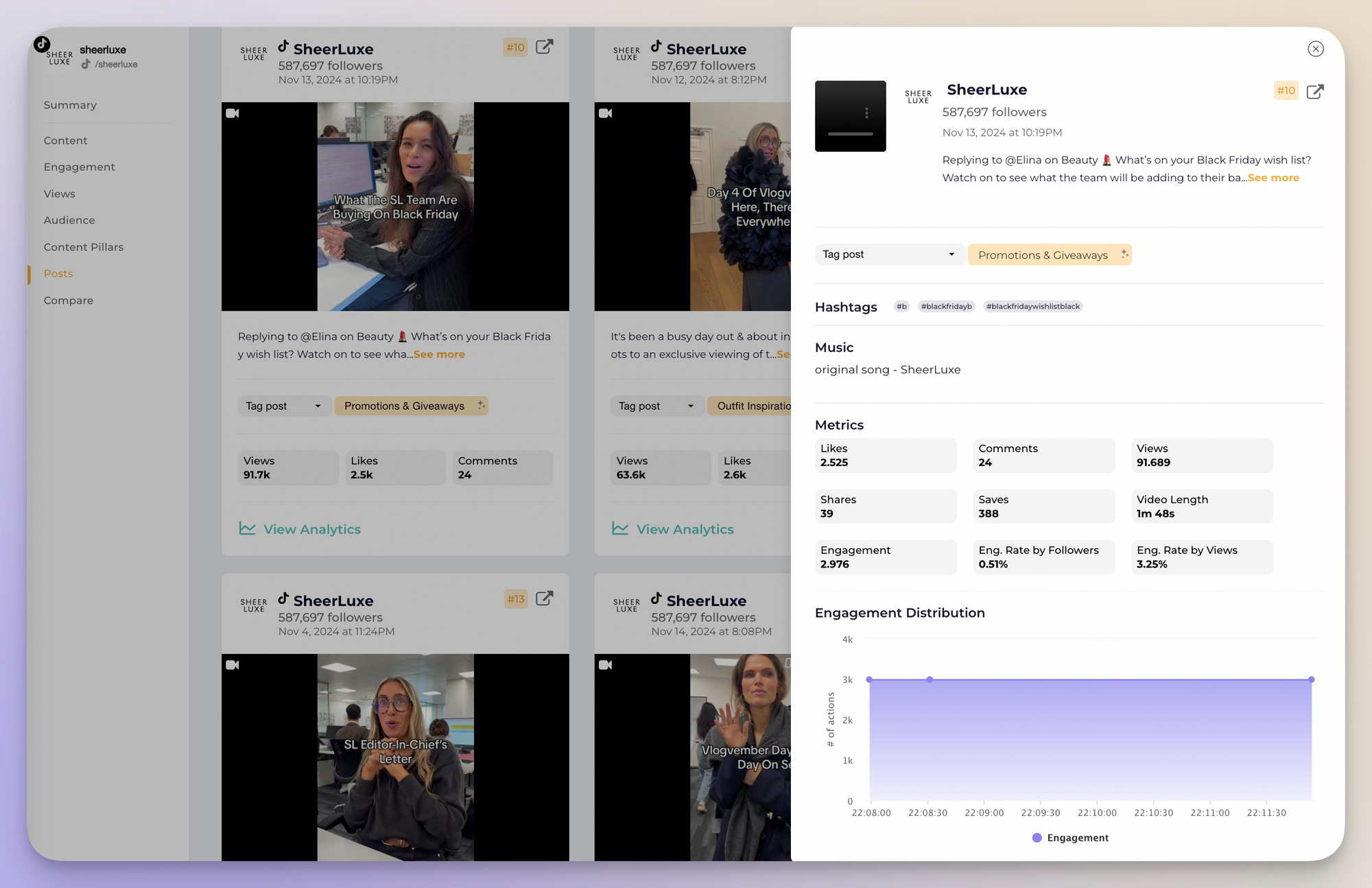1372x888 pixels.
Task: Click the analytics chart icon under first post
Action: 247,528
